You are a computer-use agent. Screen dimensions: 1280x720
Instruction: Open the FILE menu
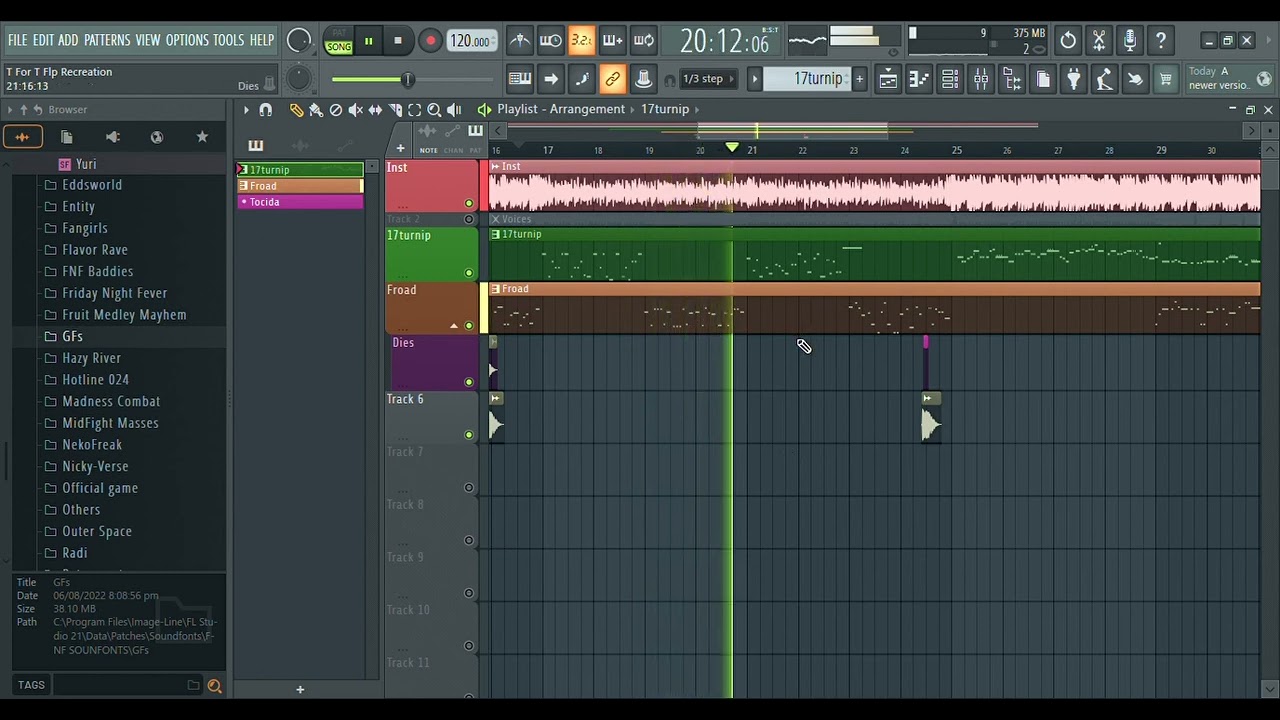(17, 40)
